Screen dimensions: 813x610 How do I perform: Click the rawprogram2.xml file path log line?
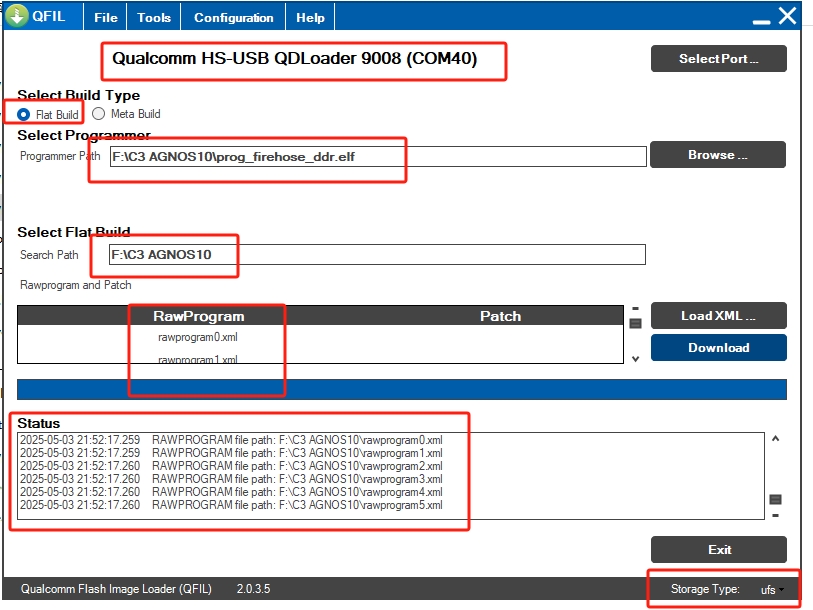pos(231,466)
